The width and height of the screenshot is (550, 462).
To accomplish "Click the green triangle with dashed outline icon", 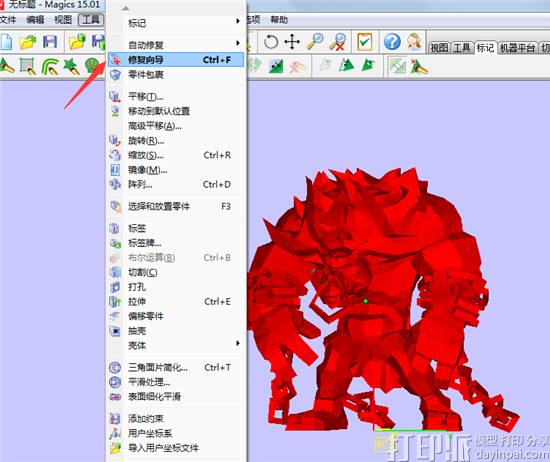I will tap(347, 65).
